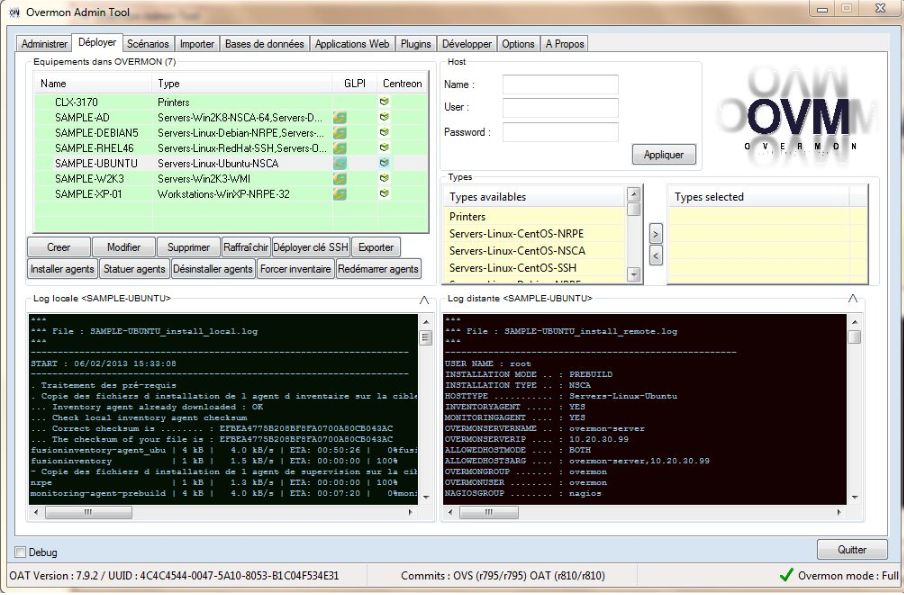Click local log horizontal scrollbar thumb
Image resolution: width=904 pixels, height=595 pixels.
tap(86, 512)
